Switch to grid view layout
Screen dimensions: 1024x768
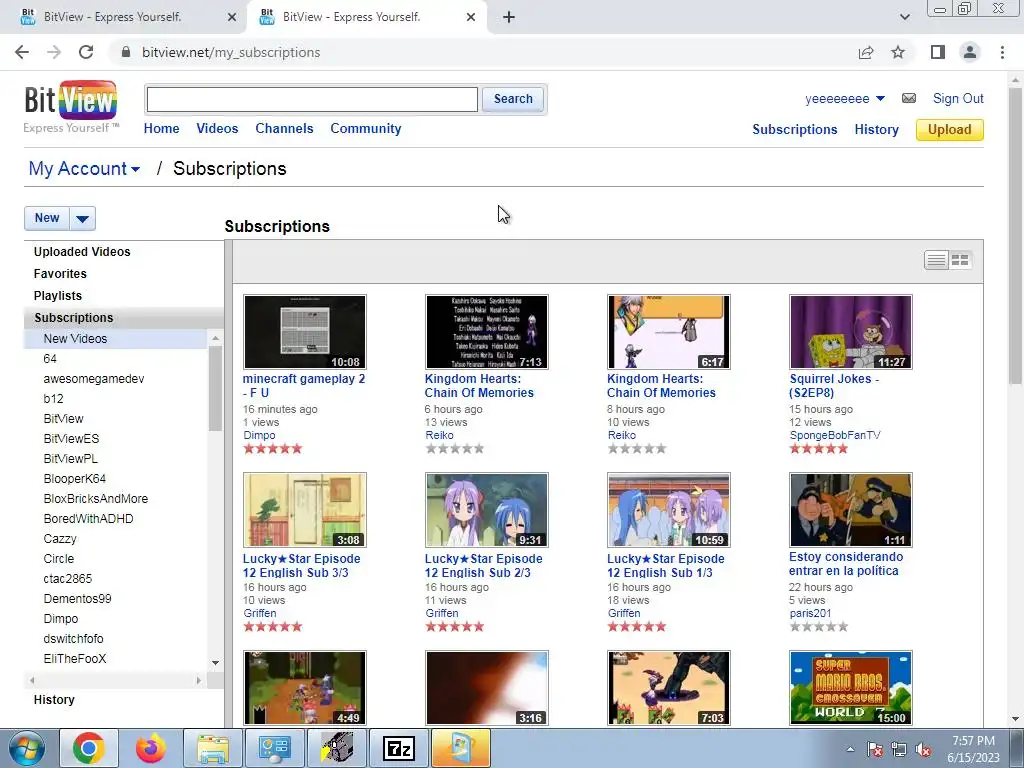tap(960, 260)
